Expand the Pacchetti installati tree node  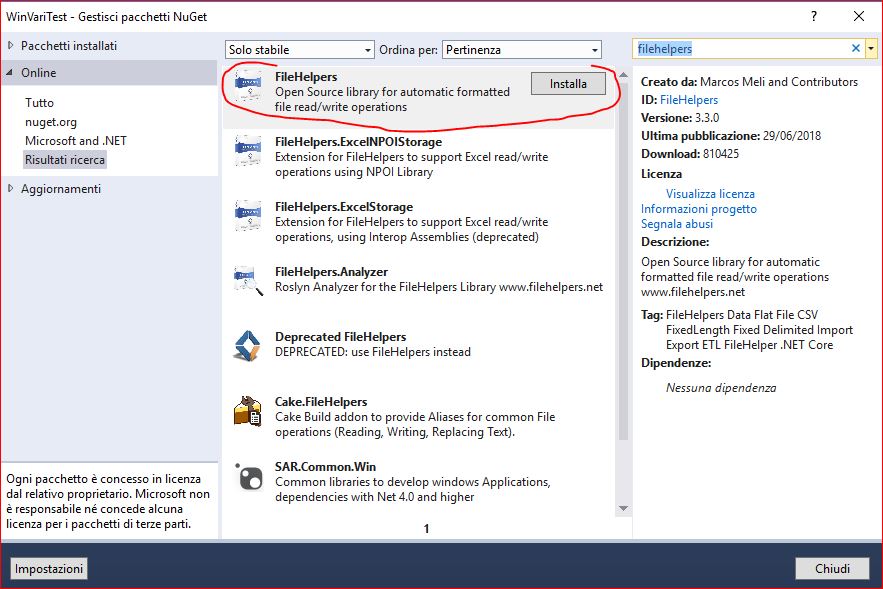[x=10, y=45]
